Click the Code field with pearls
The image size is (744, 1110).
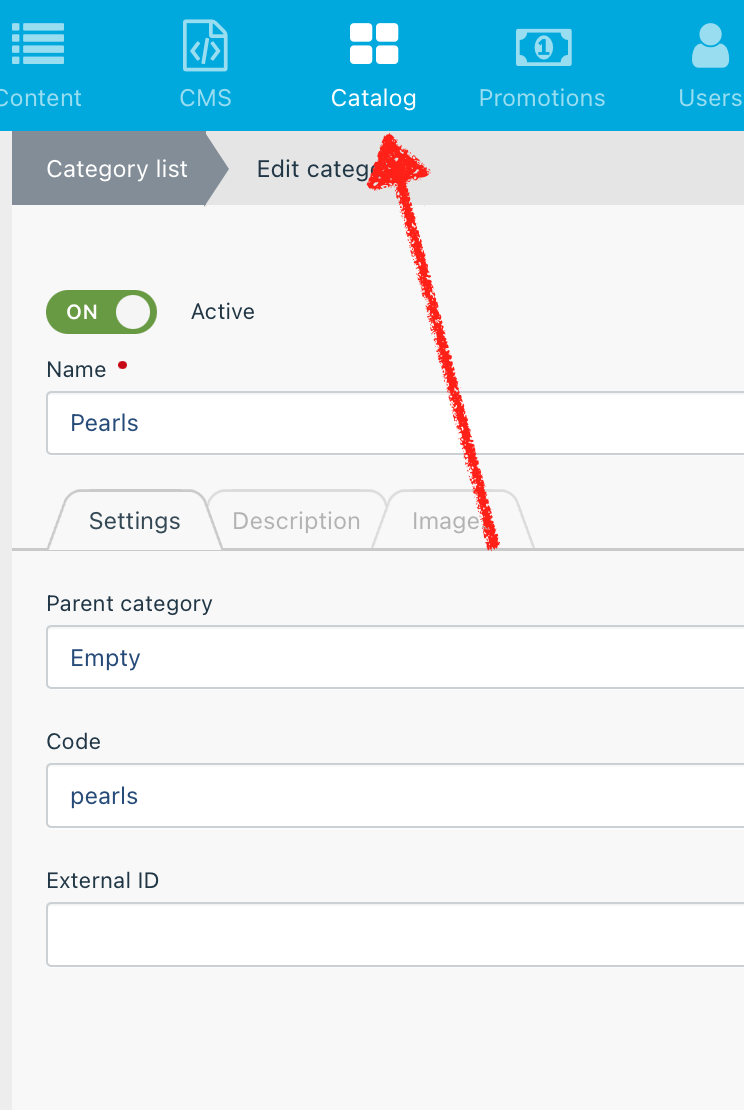coord(395,796)
